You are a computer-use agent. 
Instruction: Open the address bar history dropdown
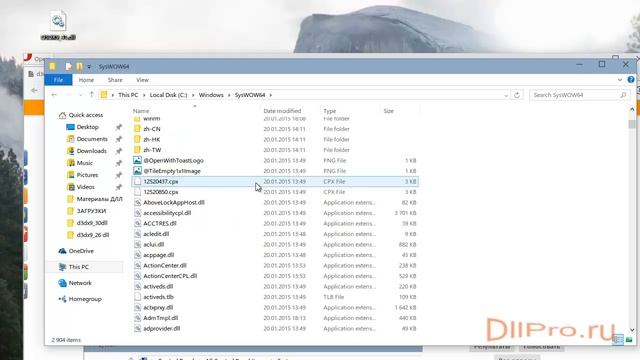point(506,95)
